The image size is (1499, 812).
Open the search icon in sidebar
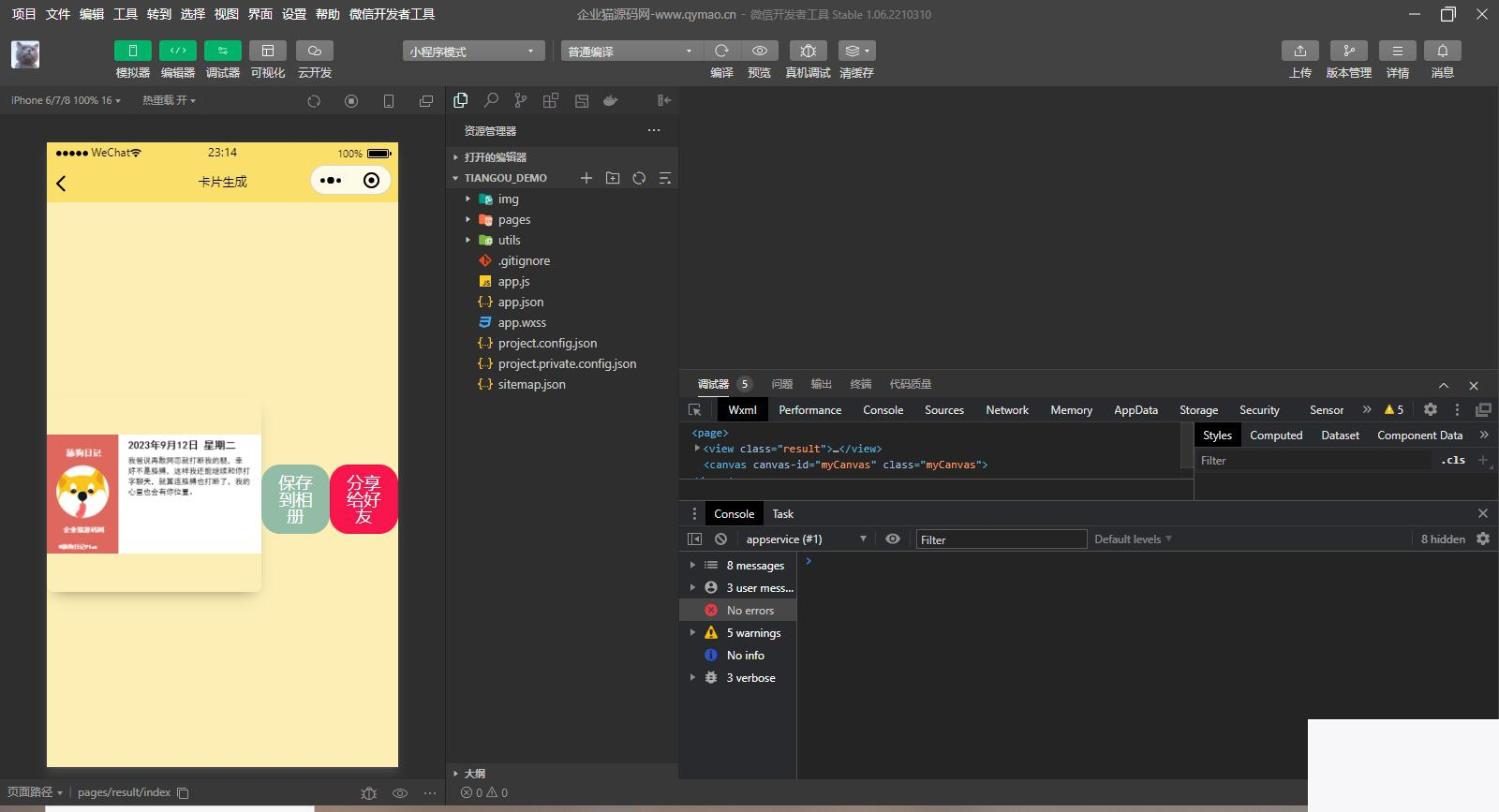click(x=491, y=100)
